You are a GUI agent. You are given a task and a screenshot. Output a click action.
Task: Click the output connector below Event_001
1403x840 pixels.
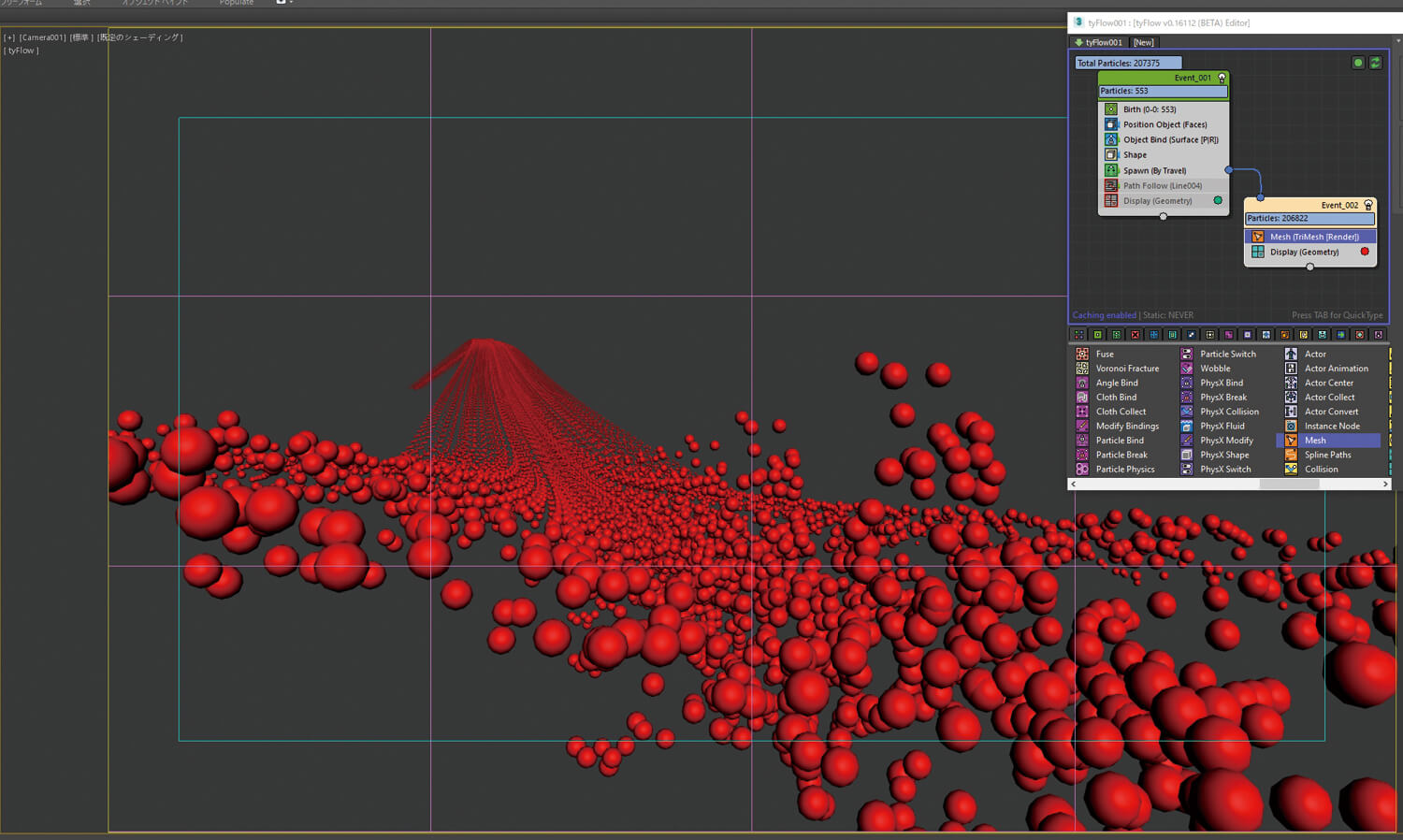click(1164, 217)
